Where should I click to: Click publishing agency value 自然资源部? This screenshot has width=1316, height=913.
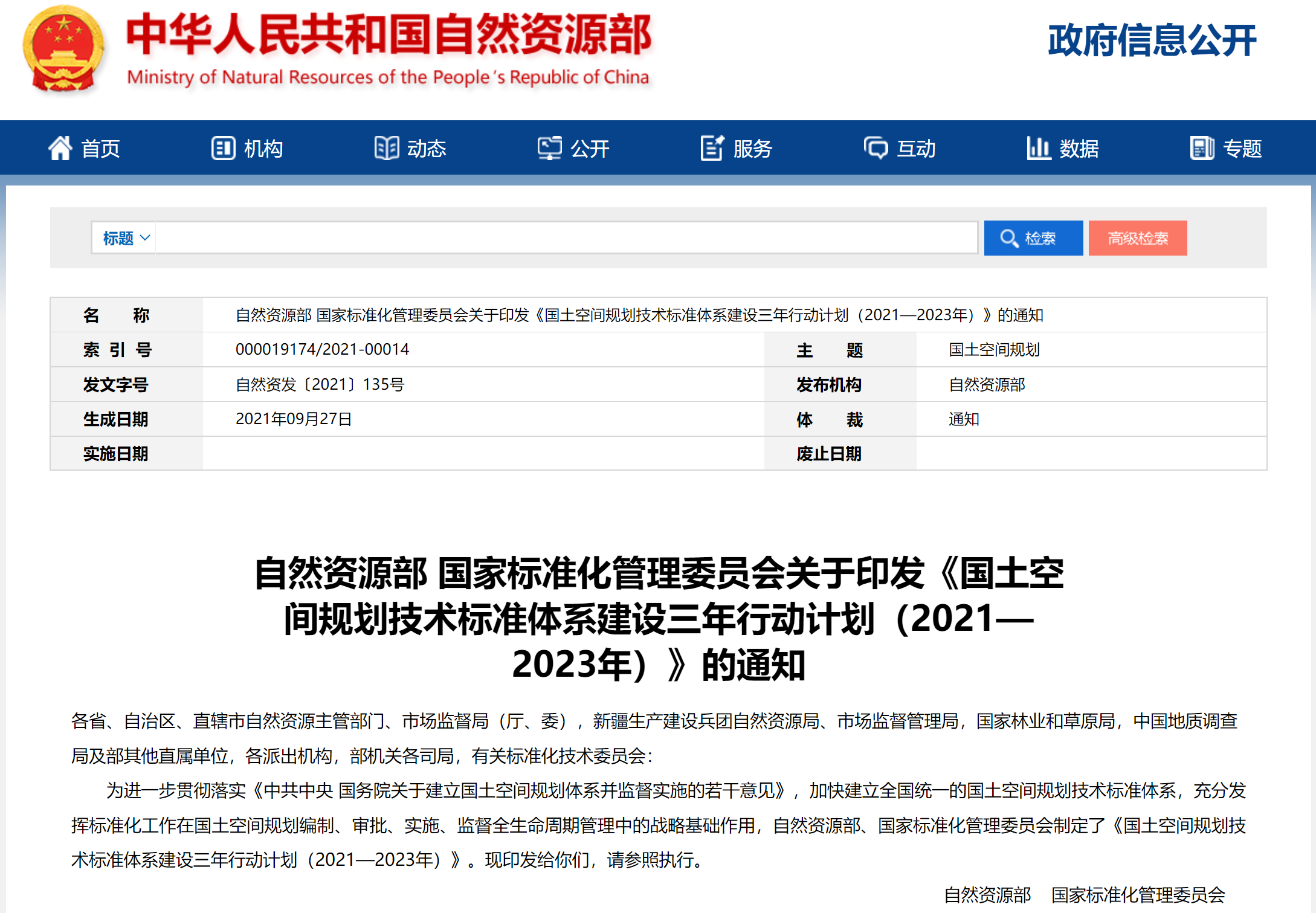point(987,384)
